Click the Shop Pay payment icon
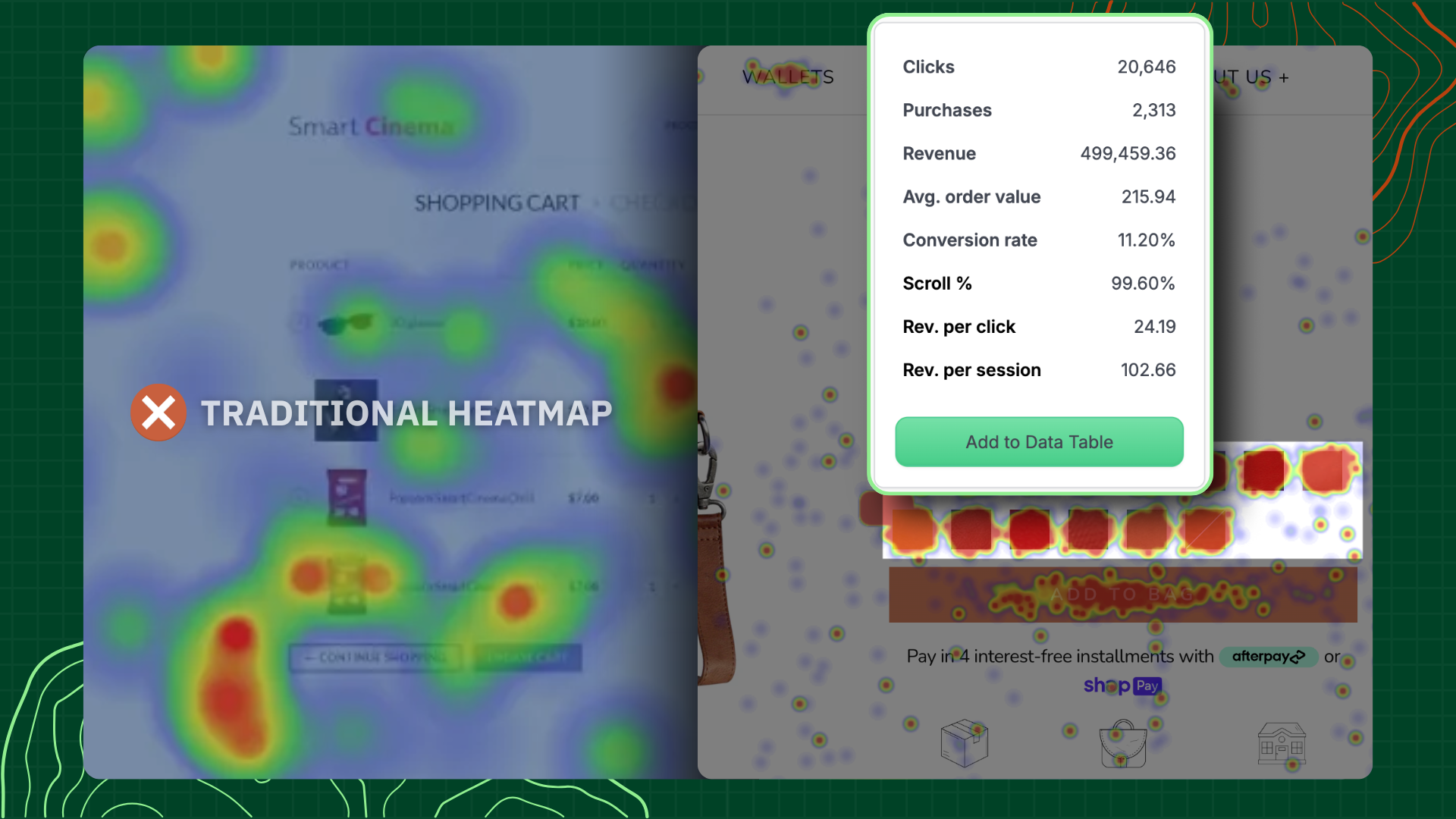Image resolution: width=1456 pixels, height=819 pixels. (1122, 686)
